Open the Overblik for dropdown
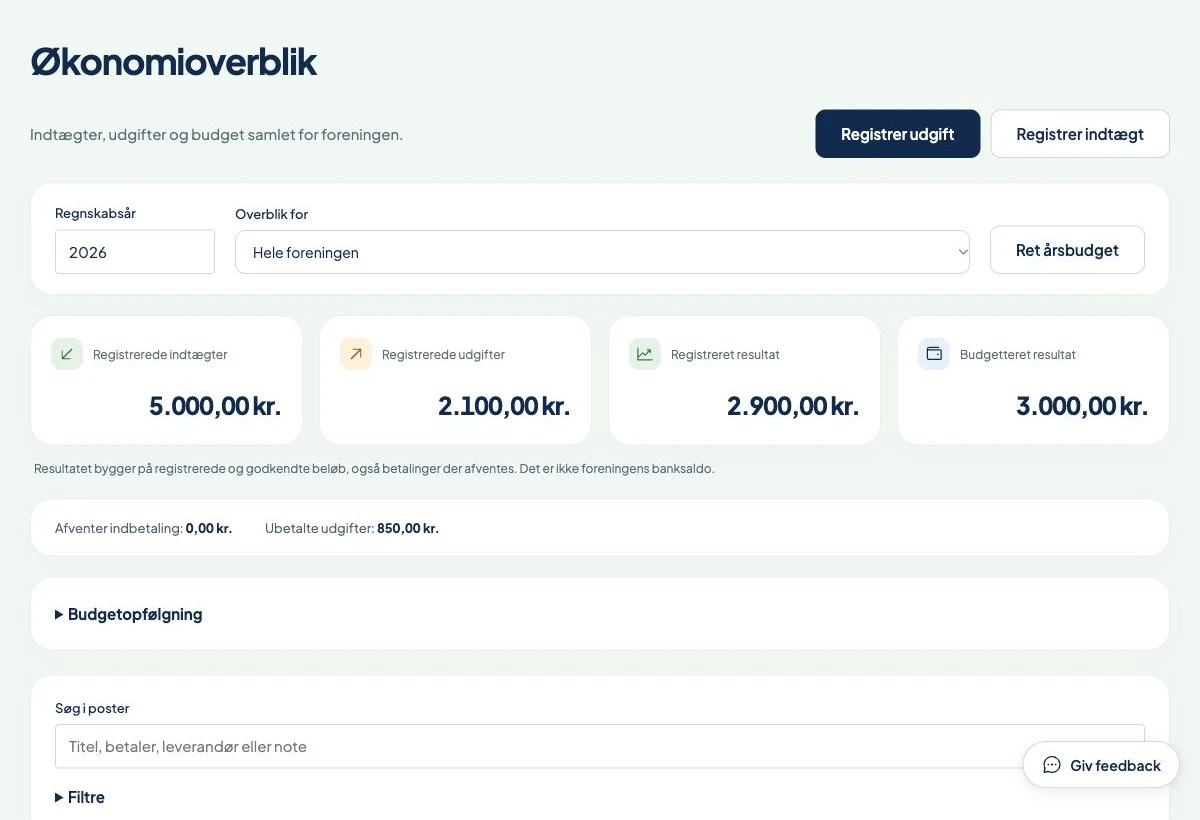Viewport: 1200px width, 820px height. point(602,252)
